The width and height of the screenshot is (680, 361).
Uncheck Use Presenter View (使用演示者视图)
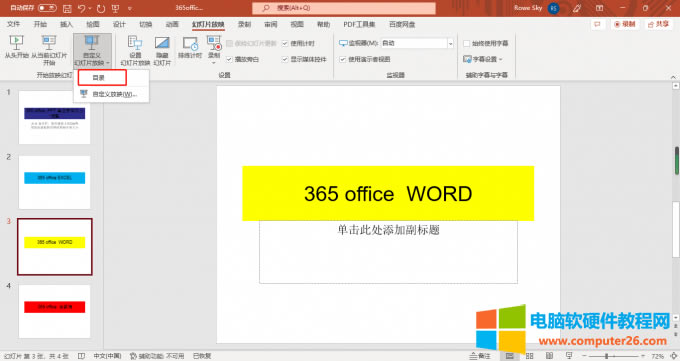pyautogui.click(x=343, y=59)
